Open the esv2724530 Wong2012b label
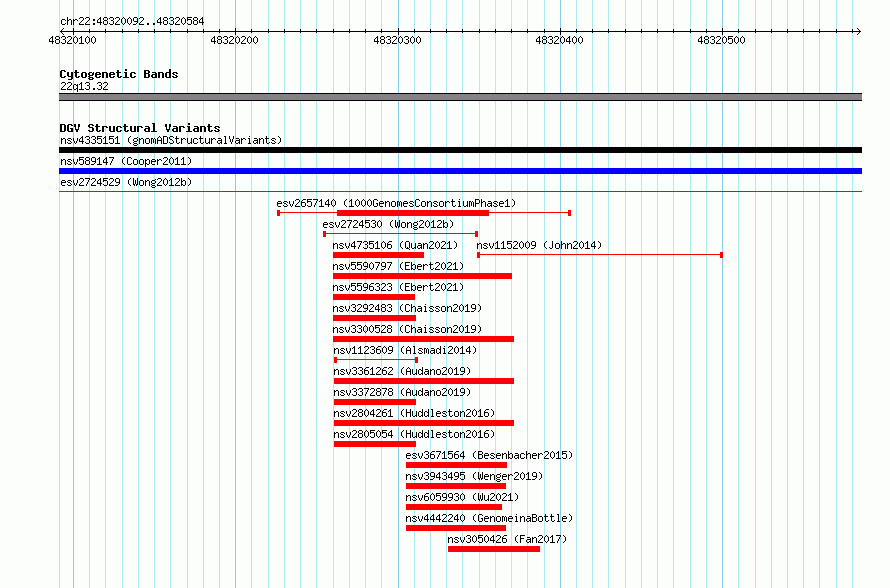Screen dimensions: 890x588 388,224
